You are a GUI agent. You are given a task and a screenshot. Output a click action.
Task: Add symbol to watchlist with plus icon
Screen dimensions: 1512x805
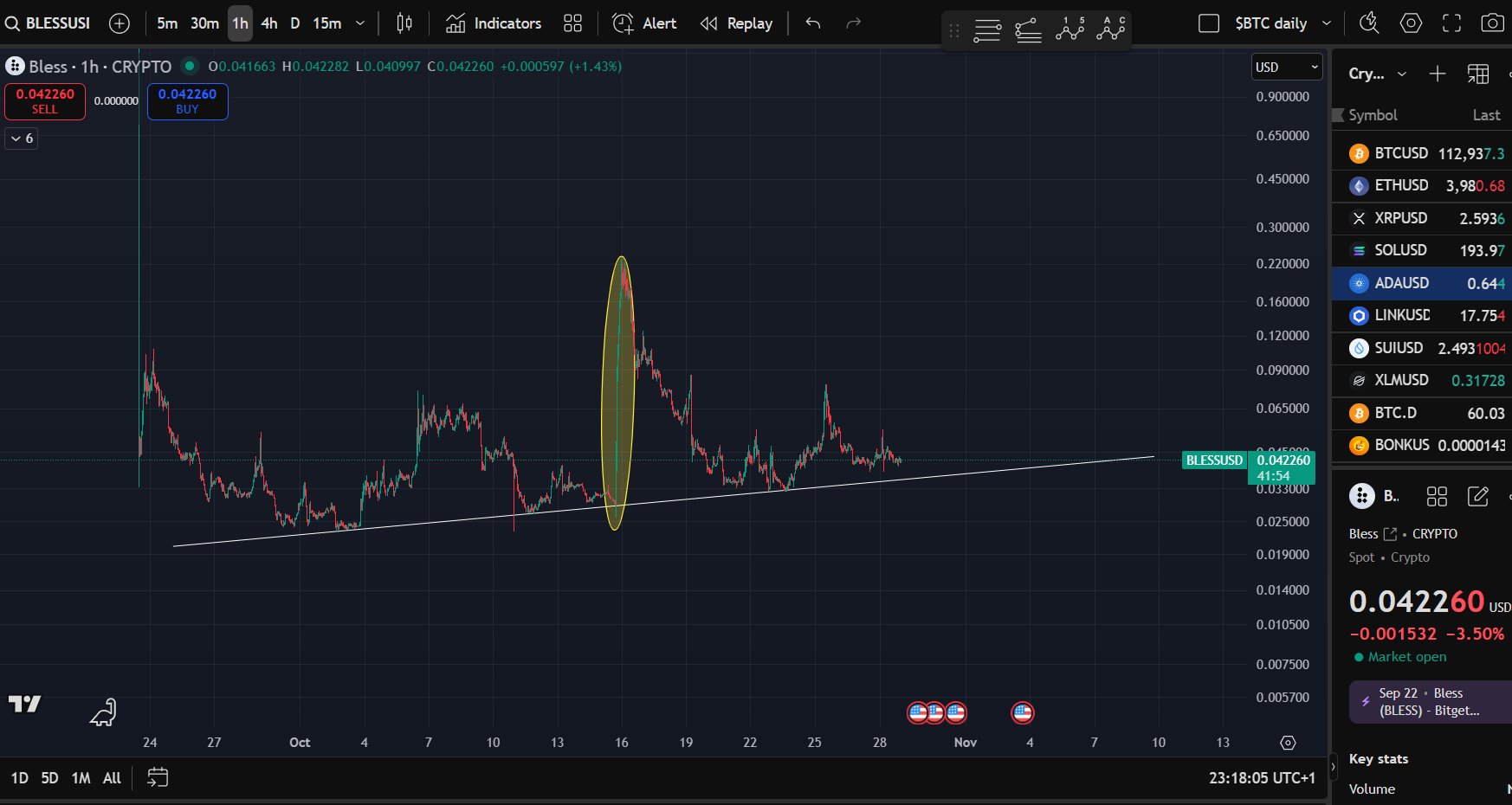point(1438,74)
